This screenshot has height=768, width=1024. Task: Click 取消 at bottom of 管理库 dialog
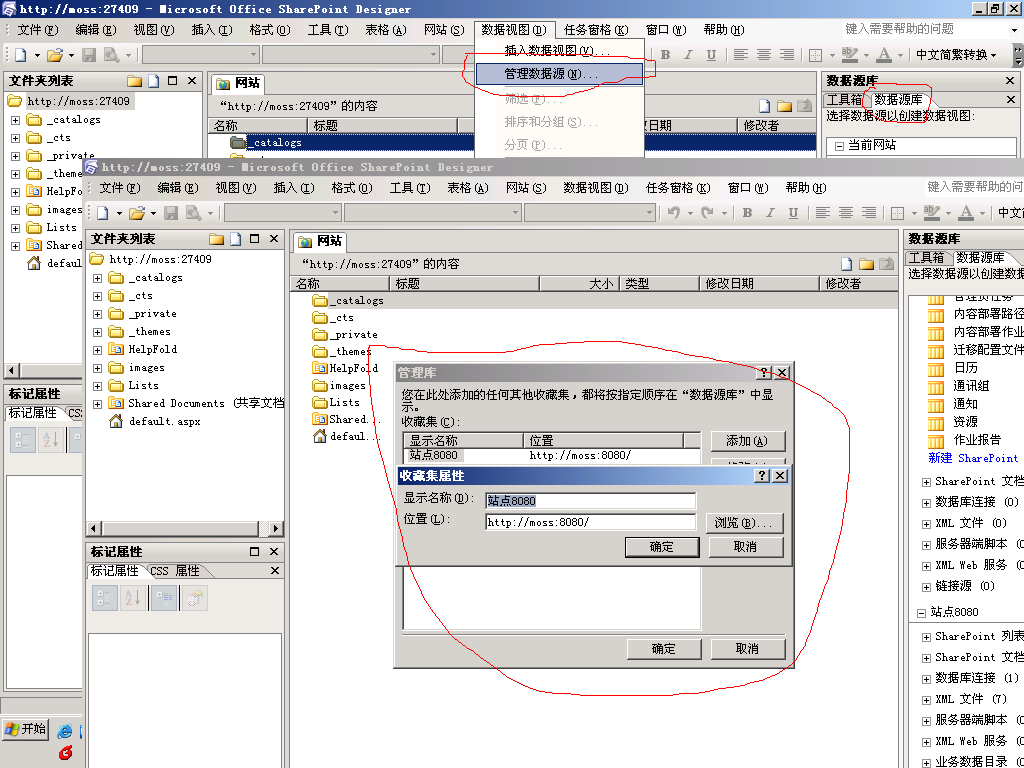click(x=747, y=648)
